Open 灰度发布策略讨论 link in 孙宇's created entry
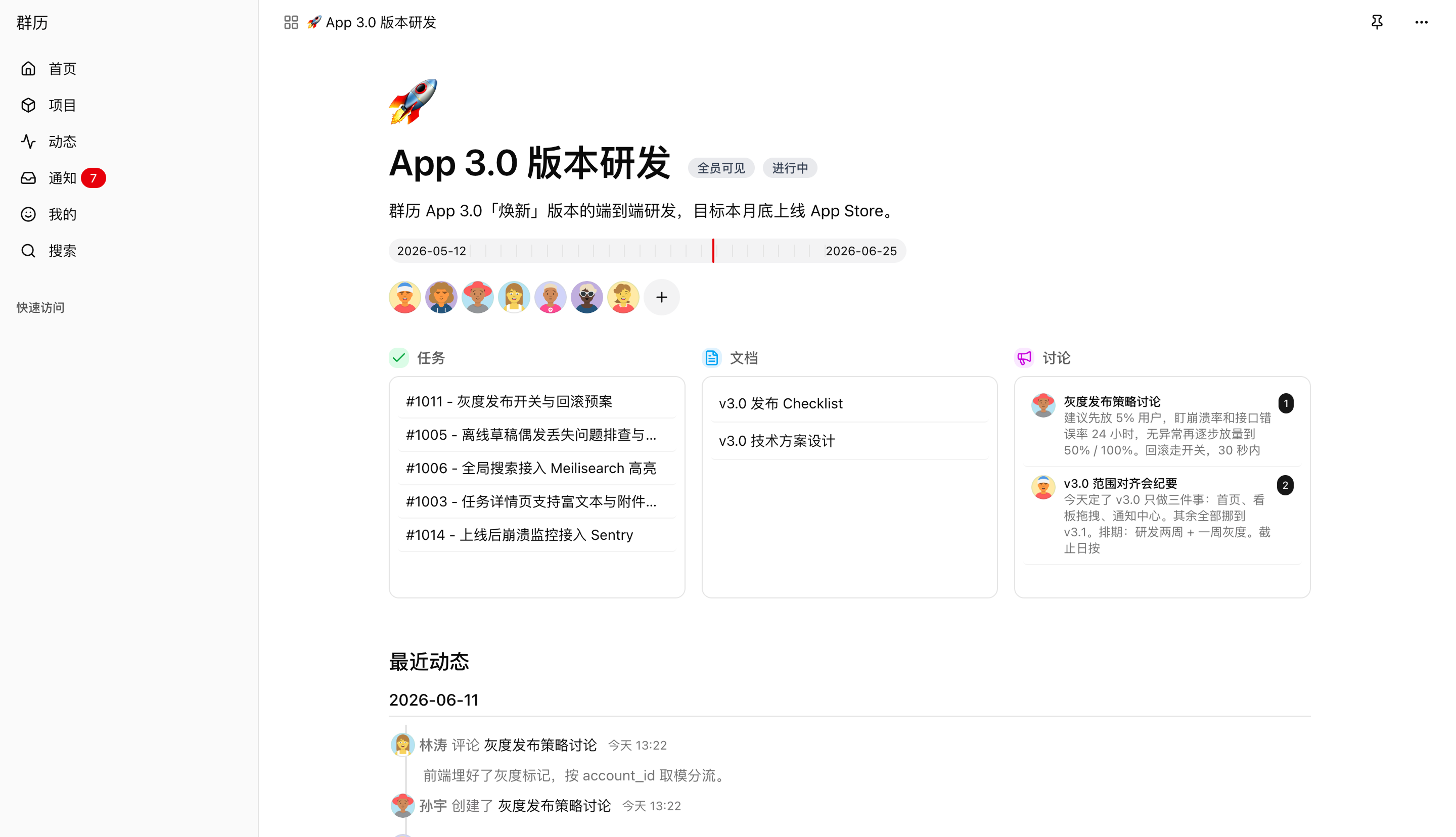 tap(554, 806)
